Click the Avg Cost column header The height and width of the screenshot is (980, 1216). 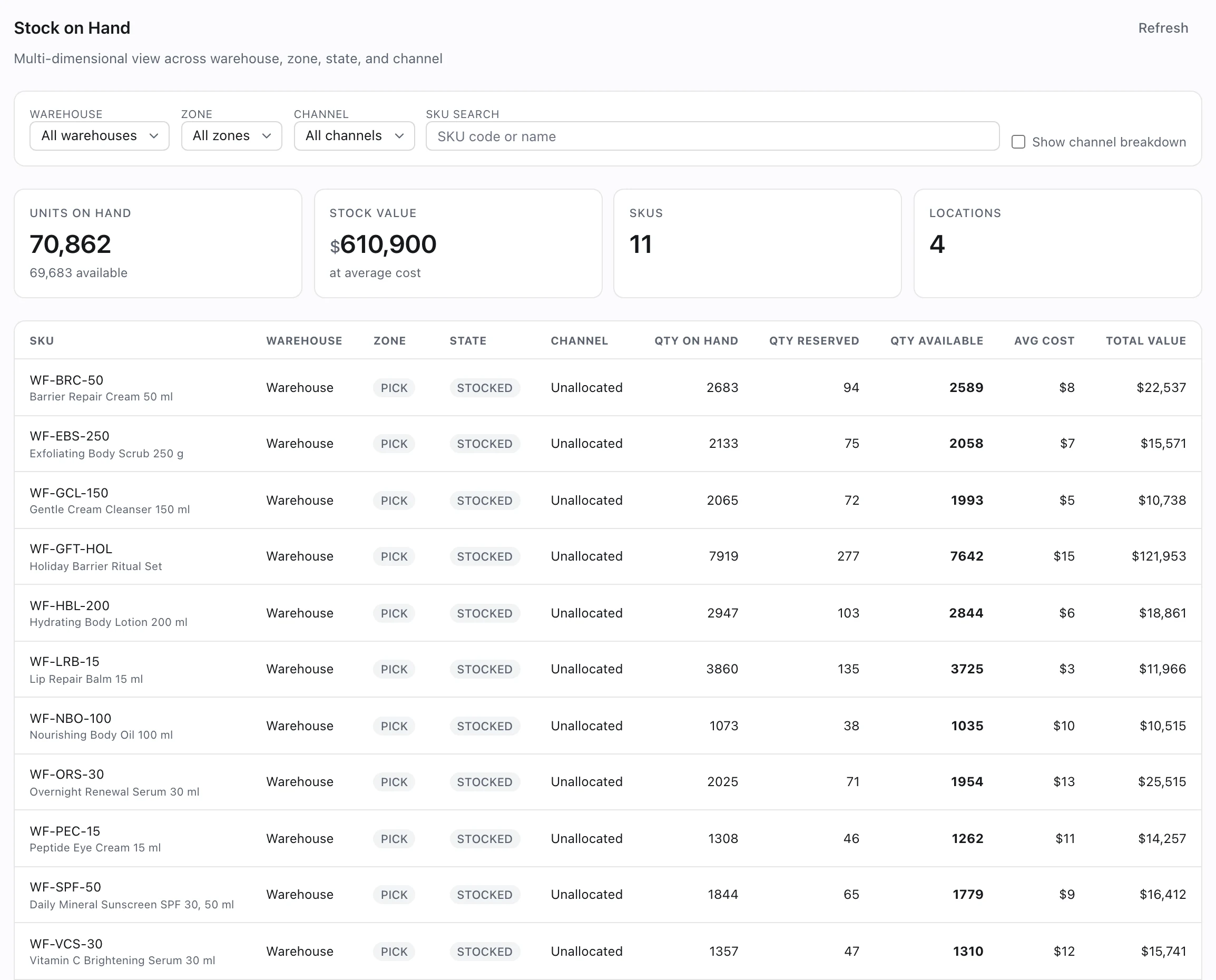[x=1044, y=340]
